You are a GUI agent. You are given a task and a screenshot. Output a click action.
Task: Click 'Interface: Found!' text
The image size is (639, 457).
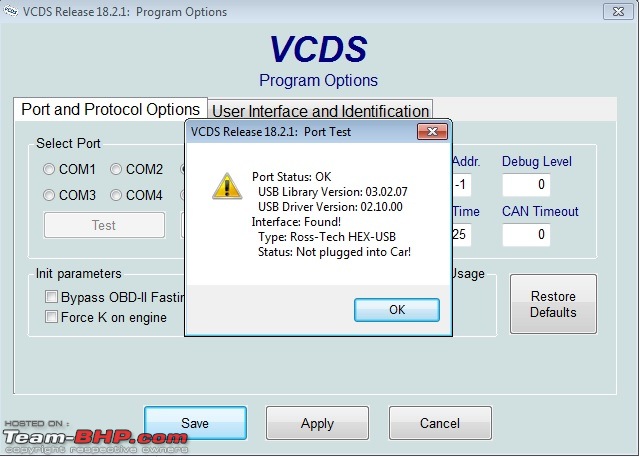pyautogui.click(x=296, y=222)
